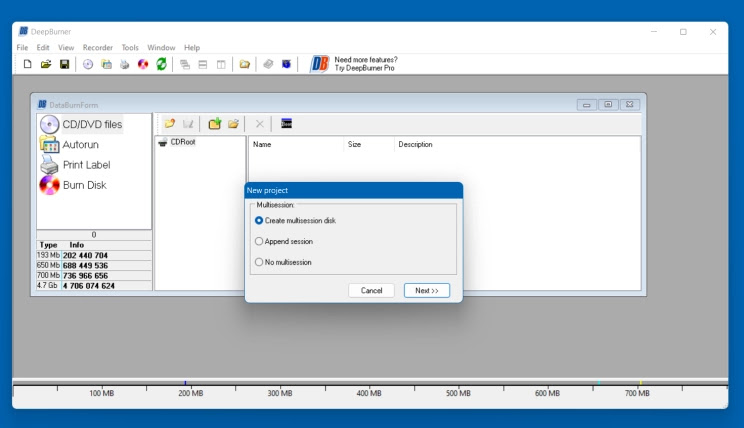Click the blue drive info toolbar icon
This screenshot has height=428, width=744.
pos(286,64)
